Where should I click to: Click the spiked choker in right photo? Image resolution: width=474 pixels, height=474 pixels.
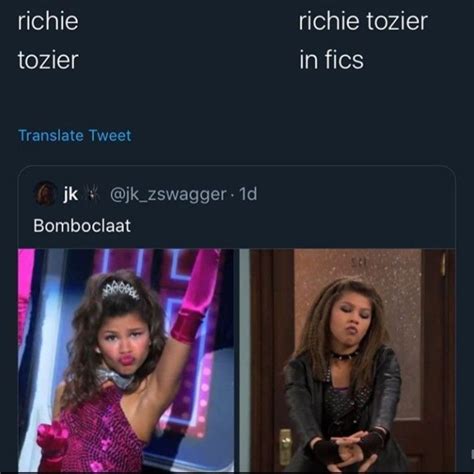pos(344,356)
